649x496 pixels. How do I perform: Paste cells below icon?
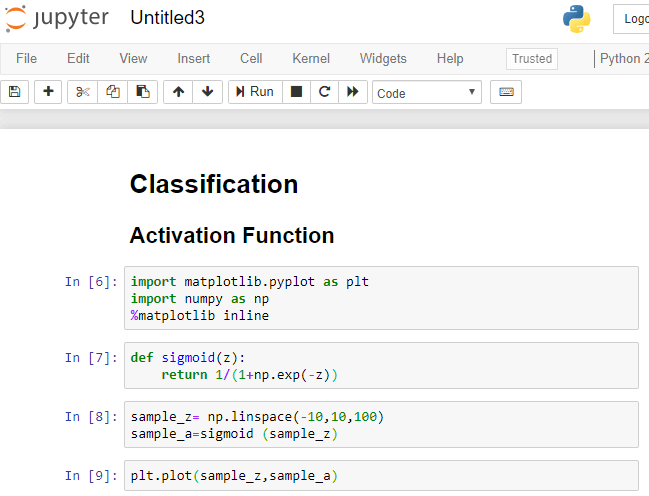coord(143,92)
